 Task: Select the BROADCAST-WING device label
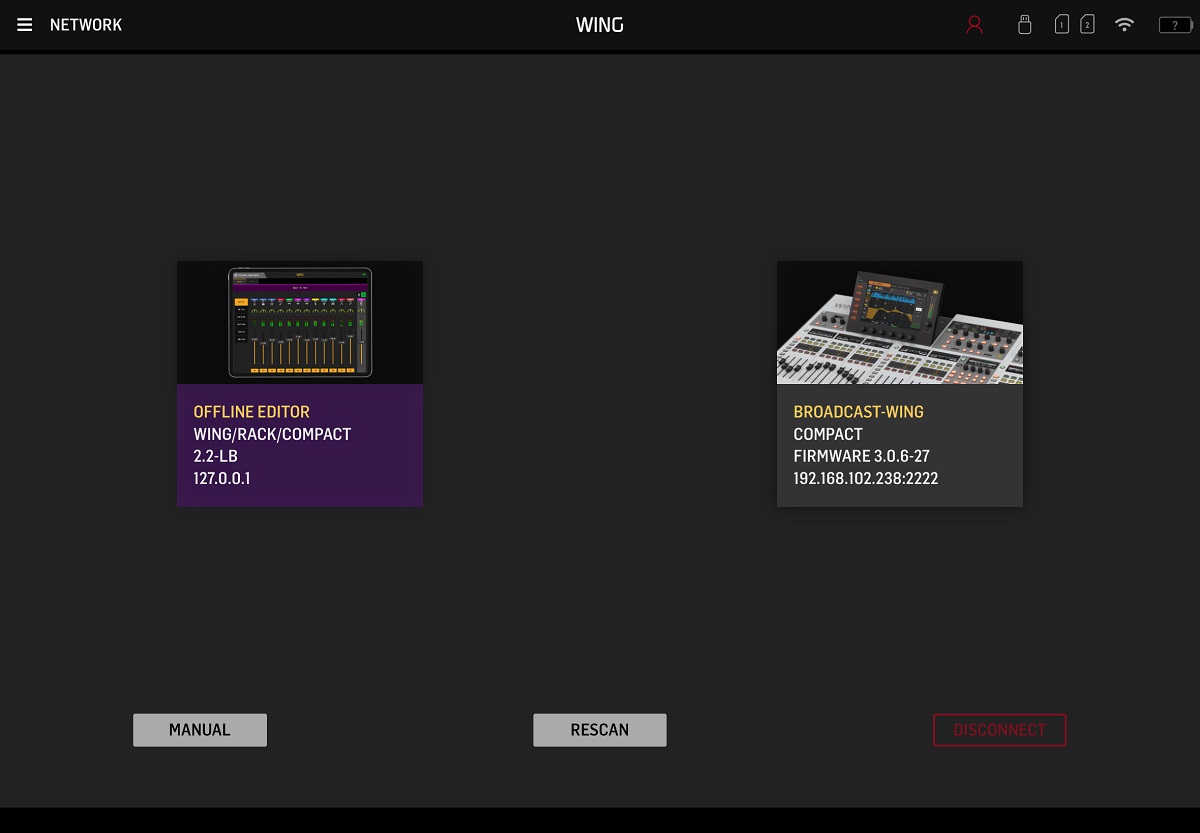tap(858, 412)
